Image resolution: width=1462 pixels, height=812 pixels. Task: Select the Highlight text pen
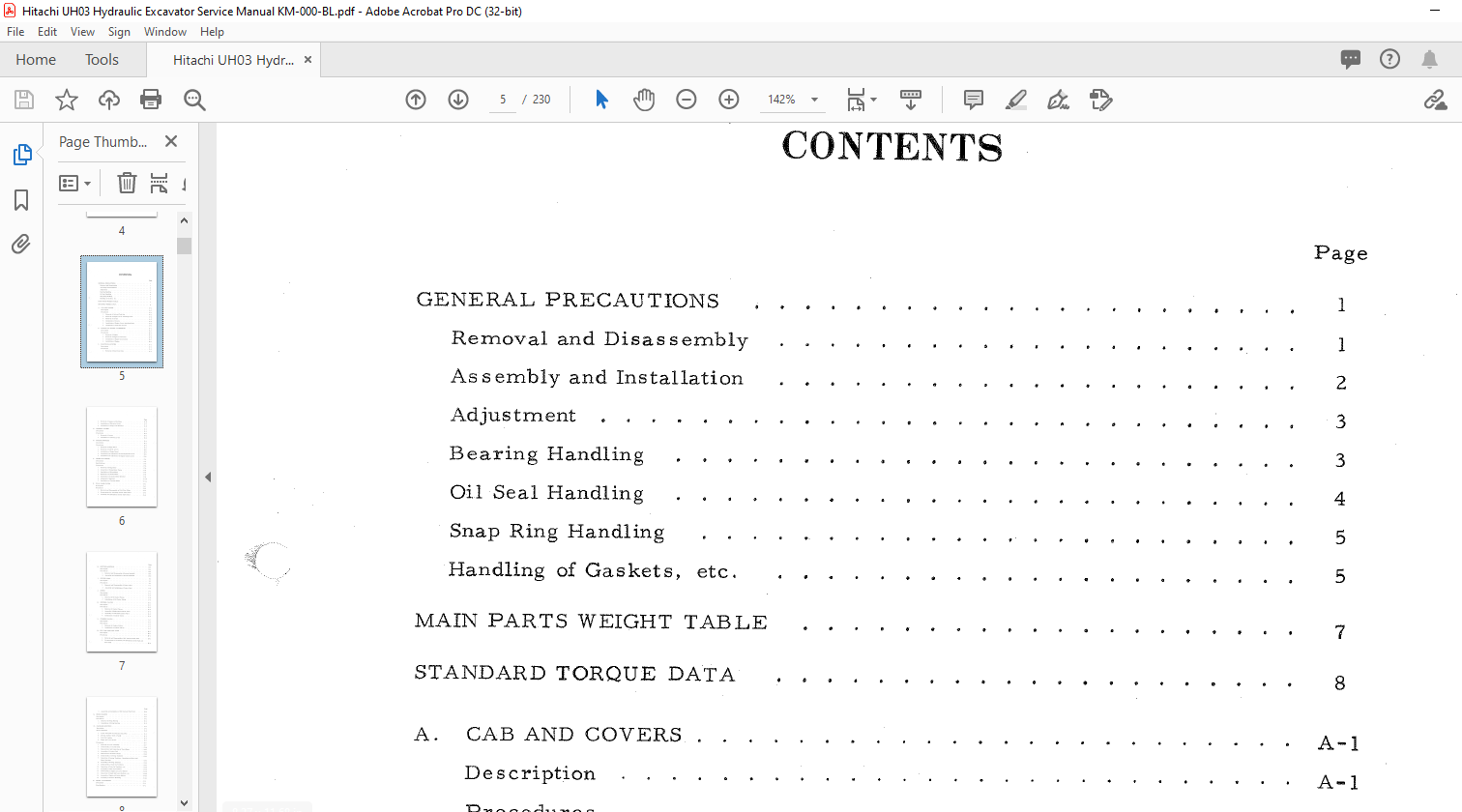point(1016,100)
